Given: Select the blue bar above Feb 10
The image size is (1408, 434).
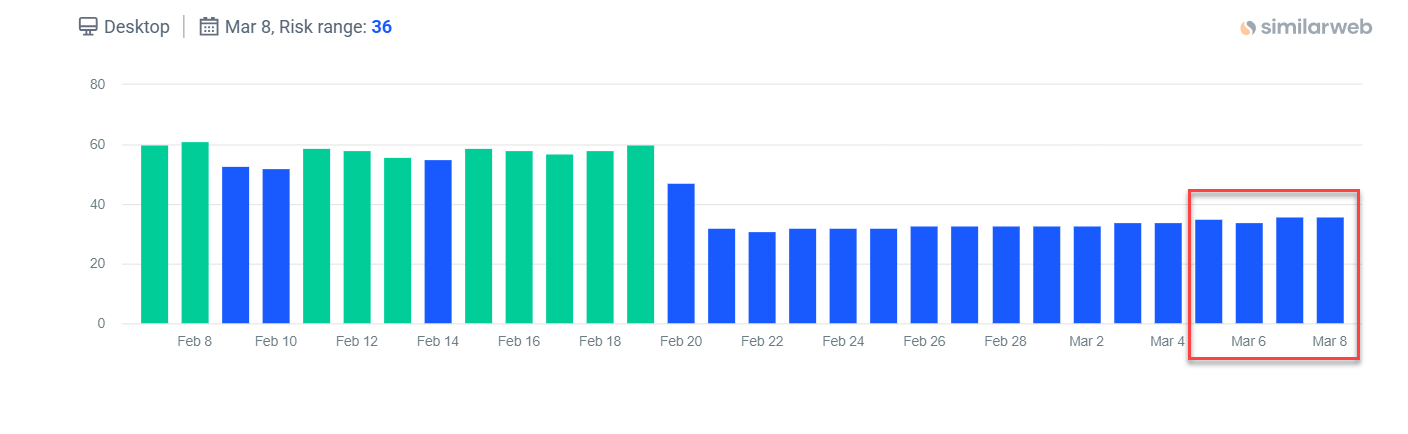Looking at the screenshot, I should click(276, 246).
